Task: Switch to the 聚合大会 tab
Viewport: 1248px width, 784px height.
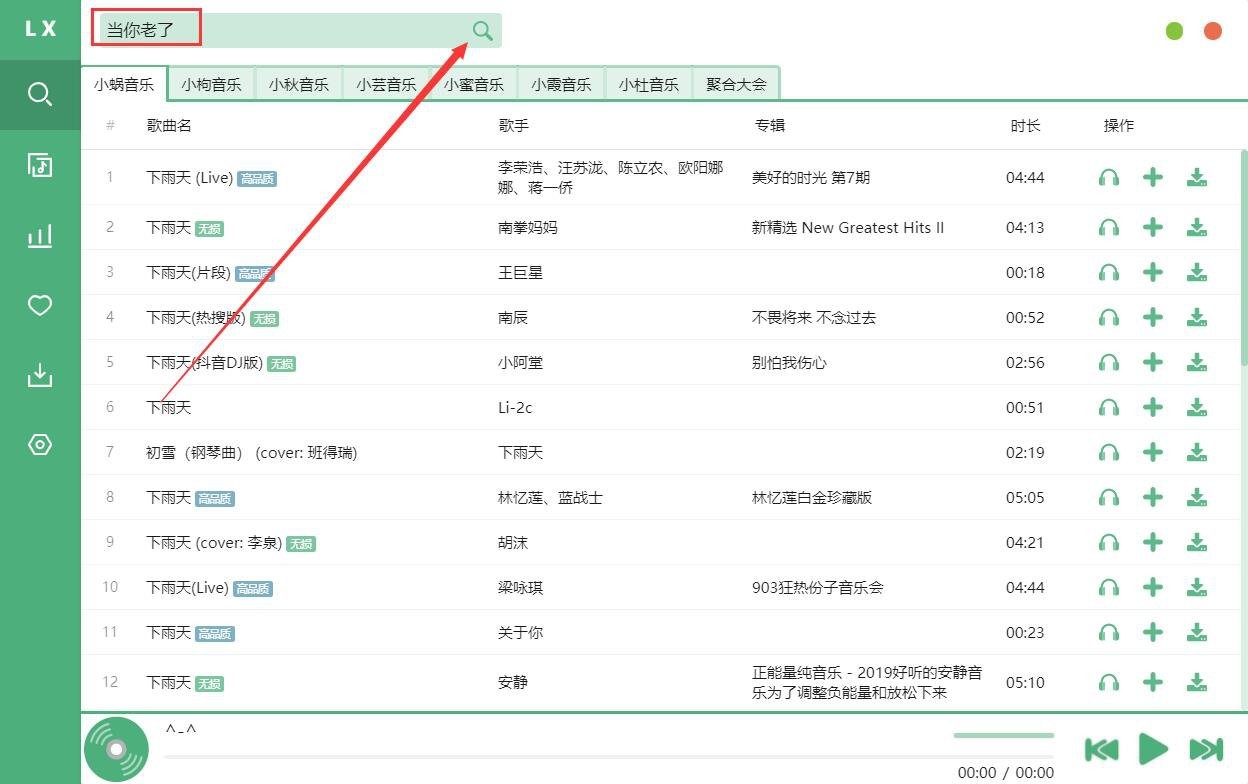Action: (x=736, y=85)
